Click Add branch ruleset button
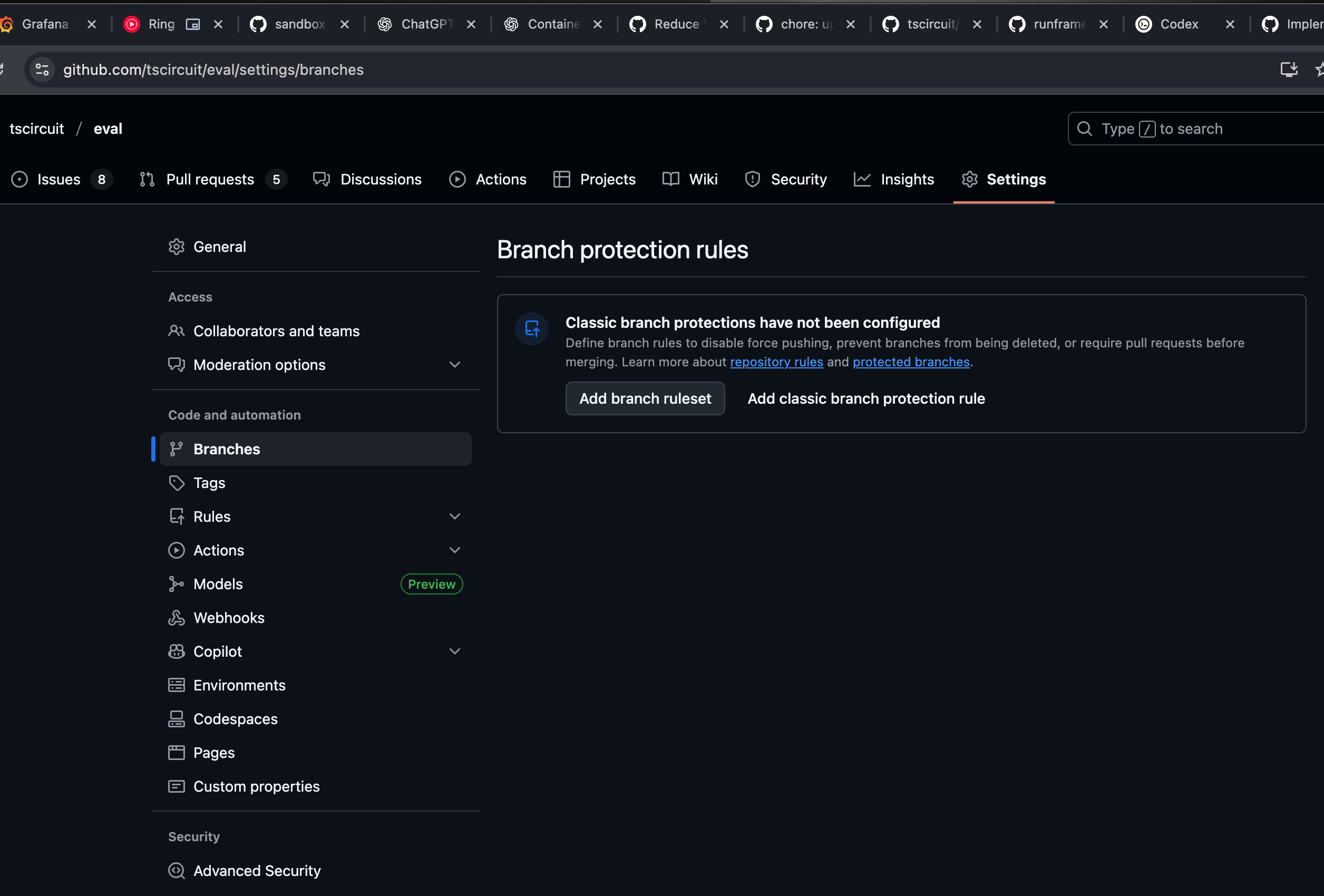Image resolution: width=1324 pixels, height=896 pixels. pyautogui.click(x=644, y=399)
